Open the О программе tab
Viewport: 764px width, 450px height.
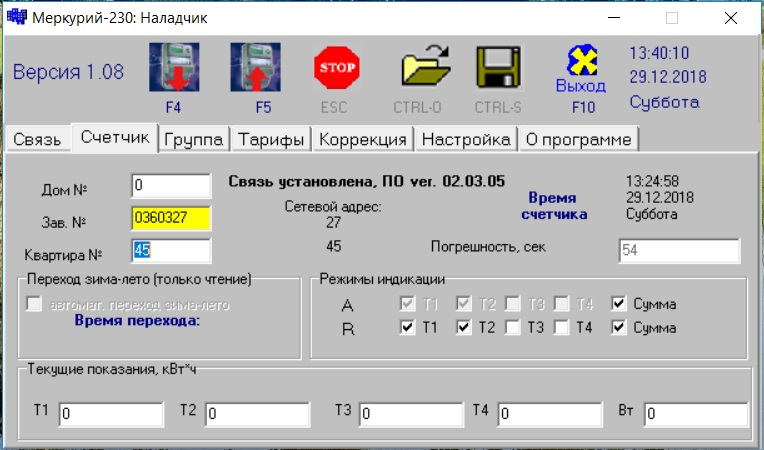[x=579, y=139]
